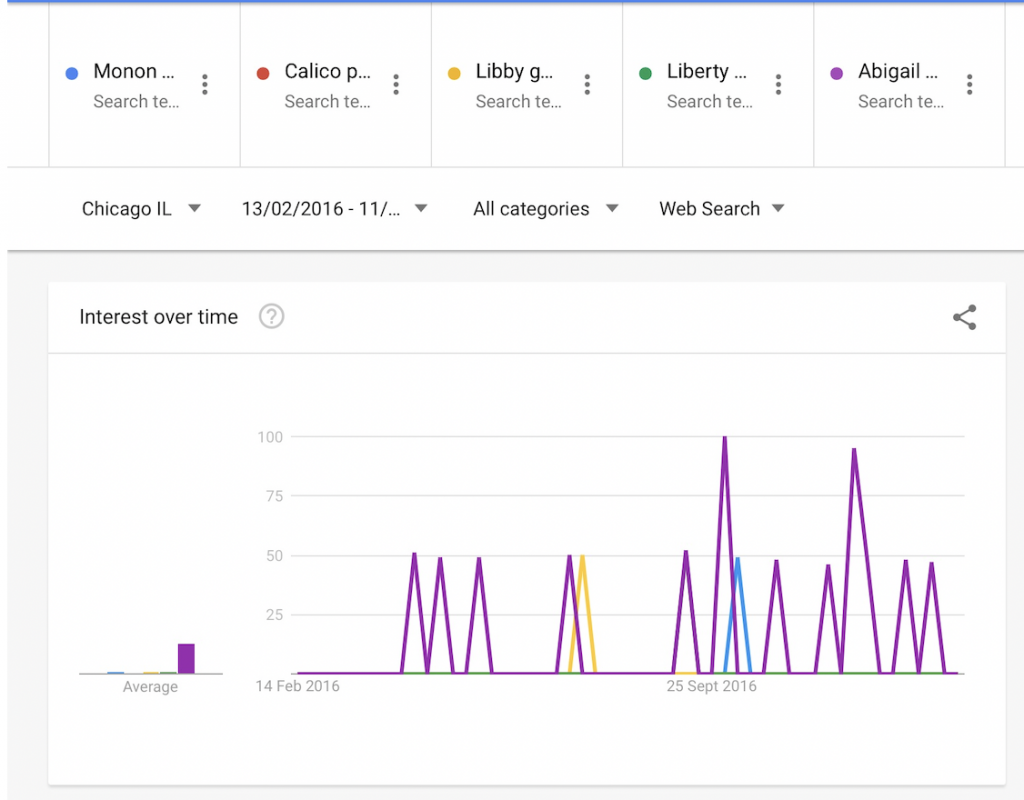Click the help icon beside Interest over time
Viewport: 1024px width, 800px height.
tap(271, 317)
